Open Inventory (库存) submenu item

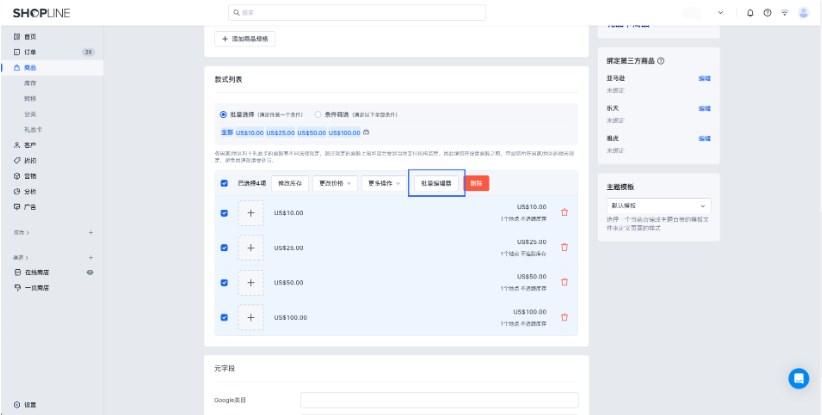click(x=30, y=83)
